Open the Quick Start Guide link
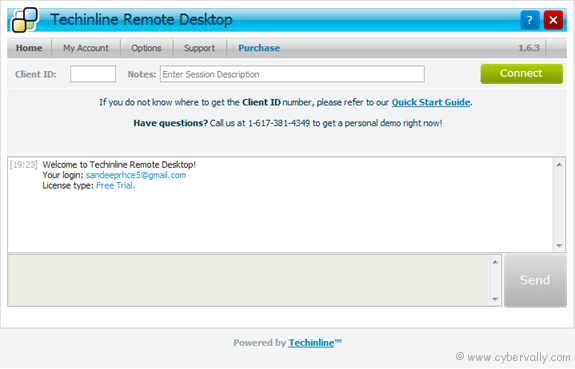575x369 pixels. (x=431, y=102)
